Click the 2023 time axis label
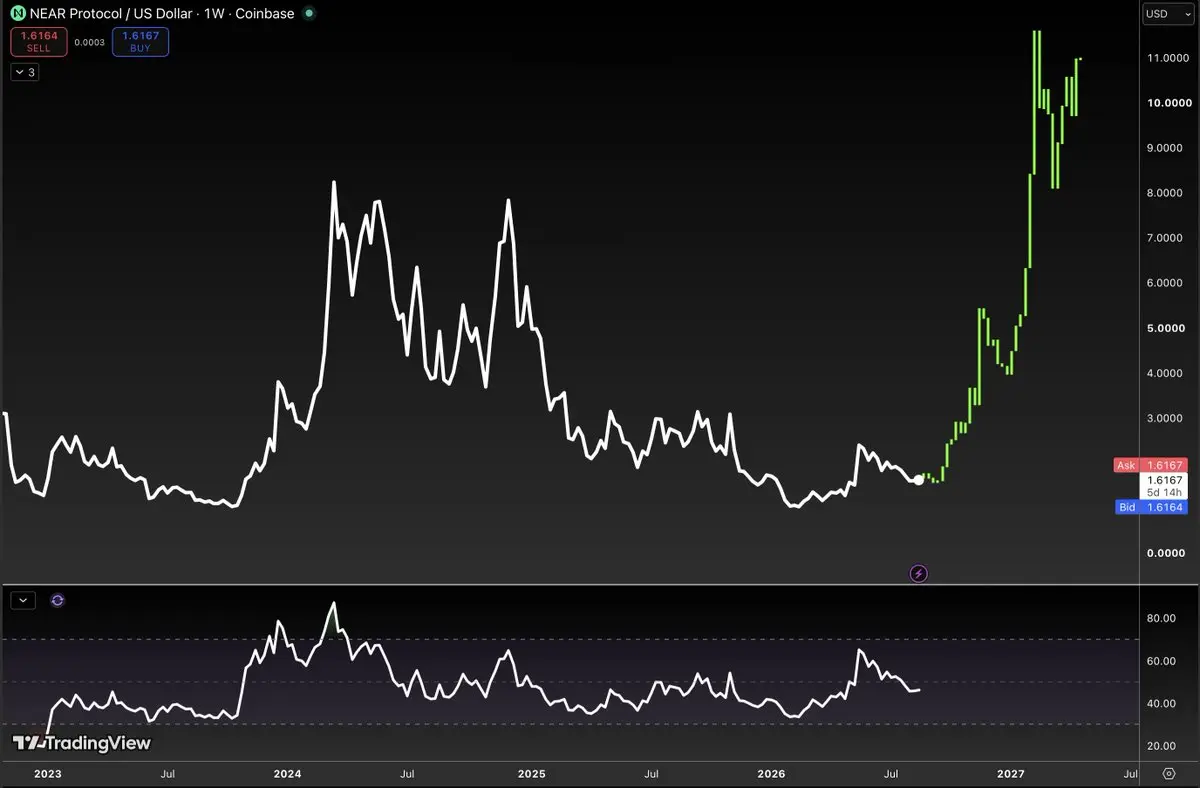1200x788 pixels. coord(48,774)
